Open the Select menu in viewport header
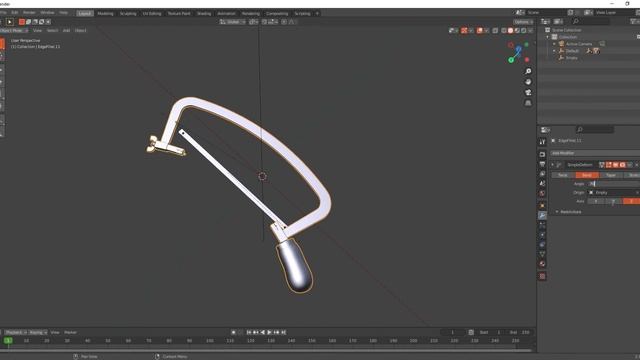The height and width of the screenshot is (360, 640). (x=52, y=31)
